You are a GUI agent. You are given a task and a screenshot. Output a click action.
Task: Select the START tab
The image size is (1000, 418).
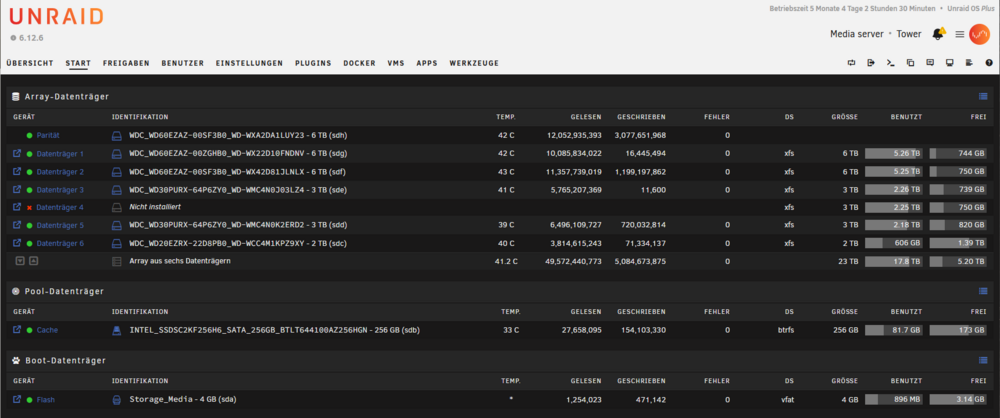point(78,63)
